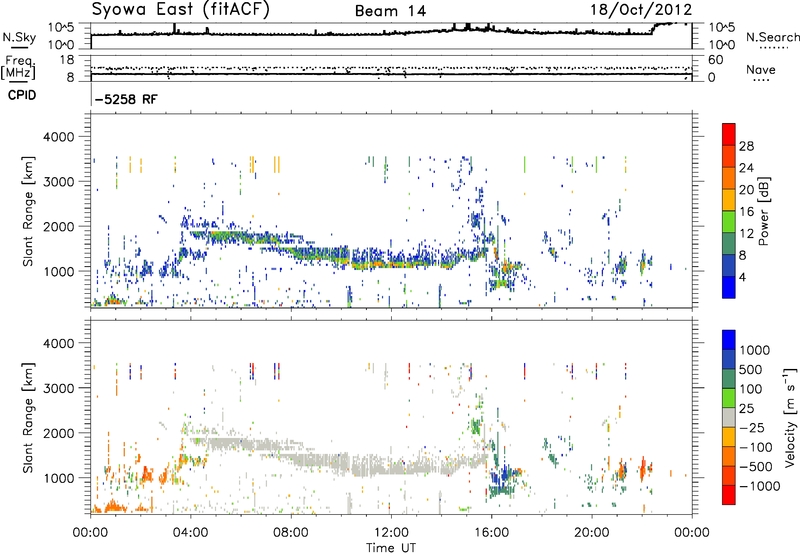Click the '-500' label on velocity colorbar
Screen dimensions: 800x554
756,466
